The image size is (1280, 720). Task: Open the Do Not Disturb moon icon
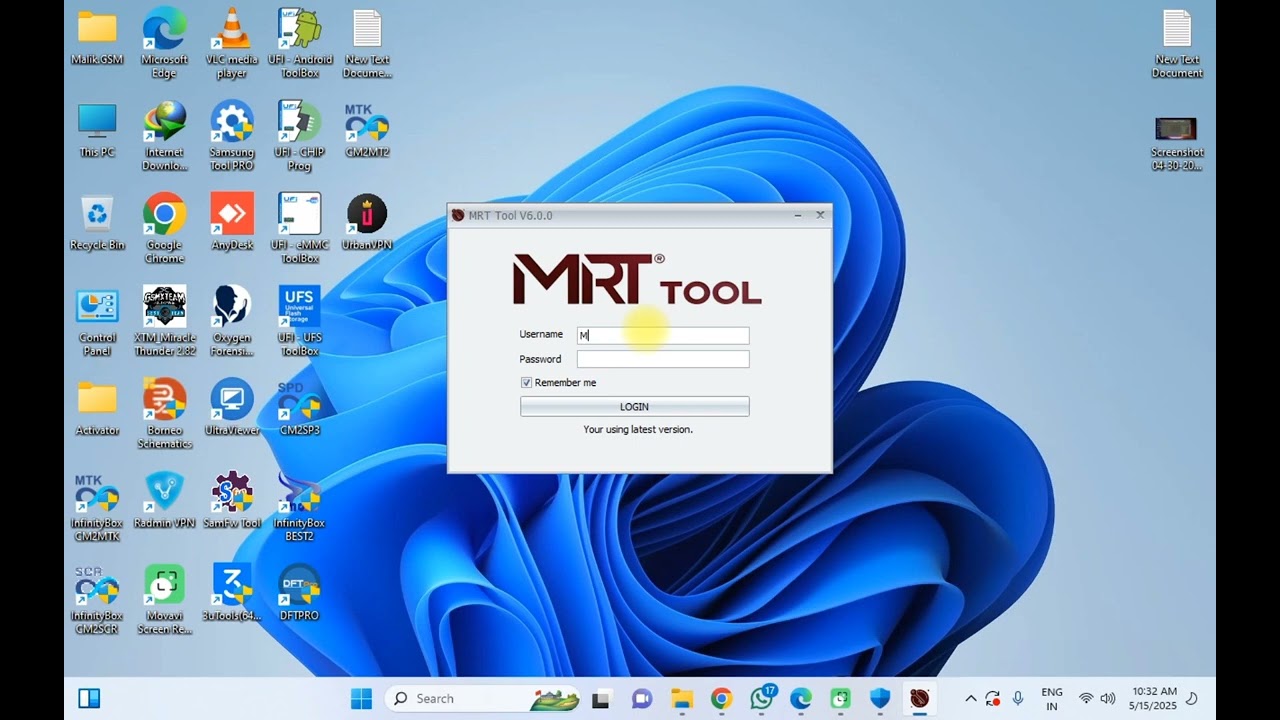point(1192,698)
